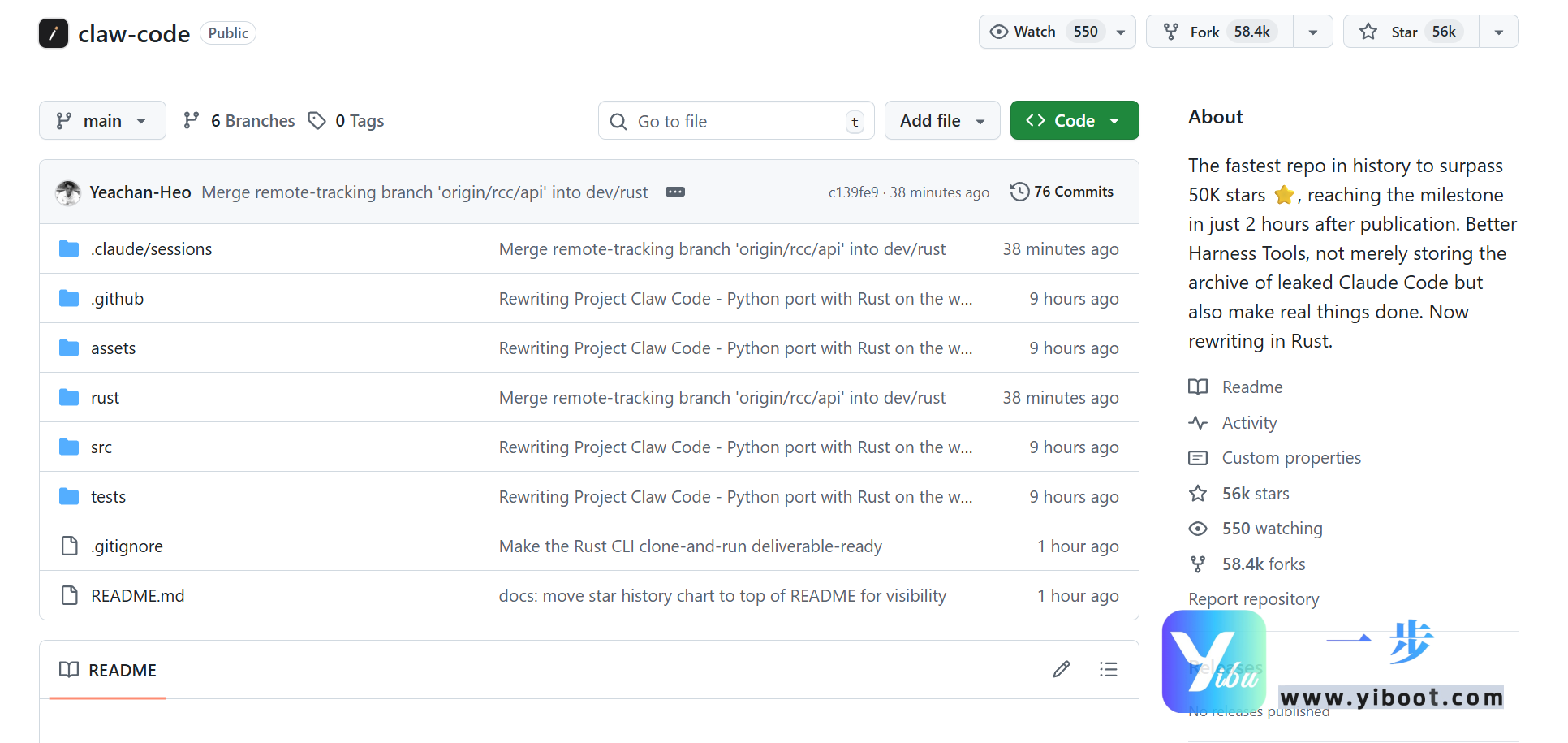Viewport: 1568px width, 743px height.
Task: Open the 76 Commits history
Action: 1062,192
